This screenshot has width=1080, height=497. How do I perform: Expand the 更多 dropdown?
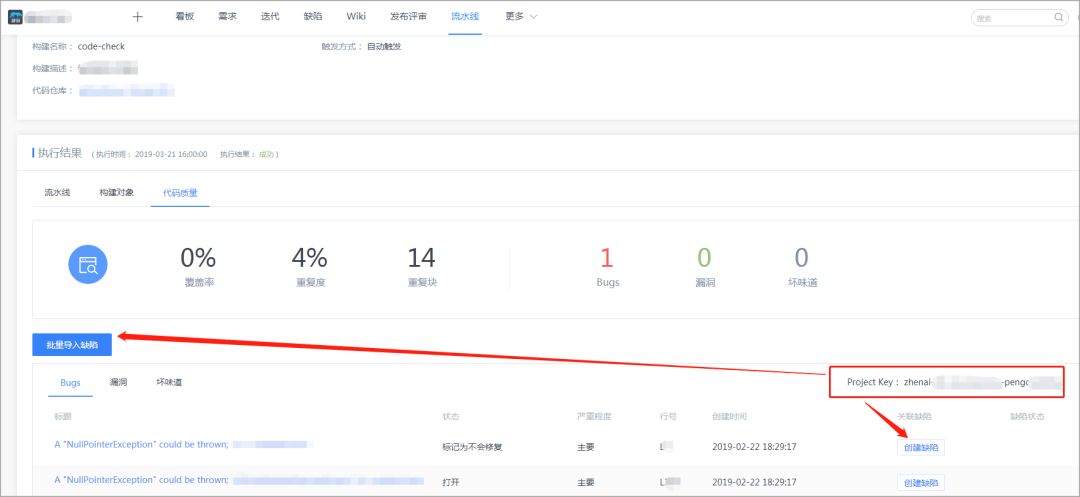pyautogui.click(x=521, y=17)
